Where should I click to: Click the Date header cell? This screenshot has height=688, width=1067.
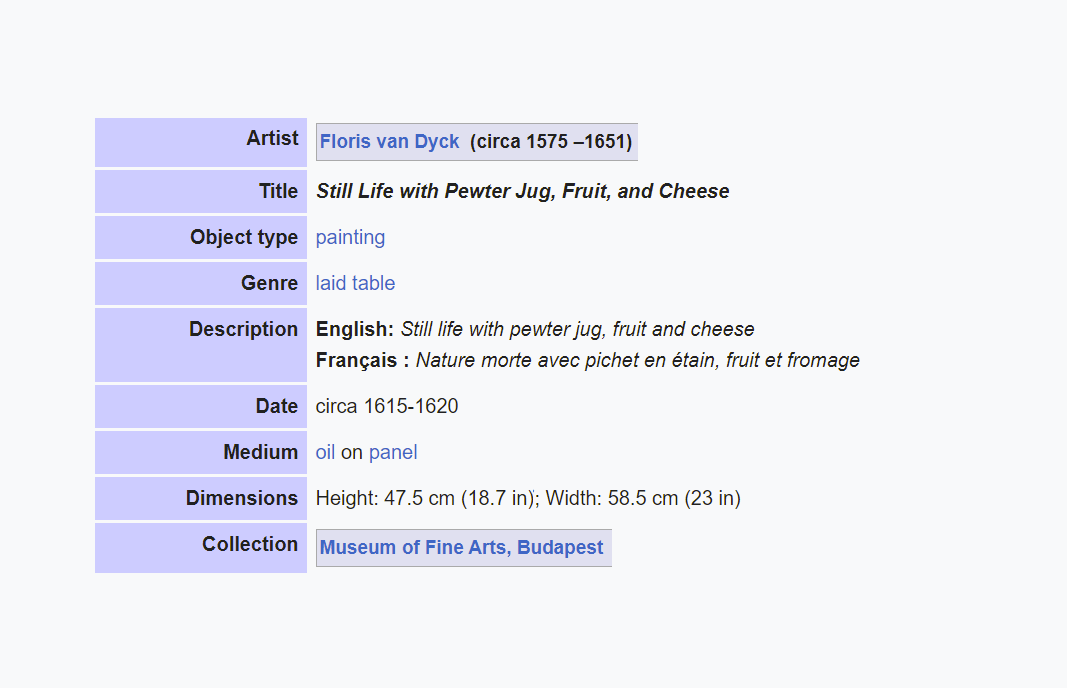tap(201, 406)
